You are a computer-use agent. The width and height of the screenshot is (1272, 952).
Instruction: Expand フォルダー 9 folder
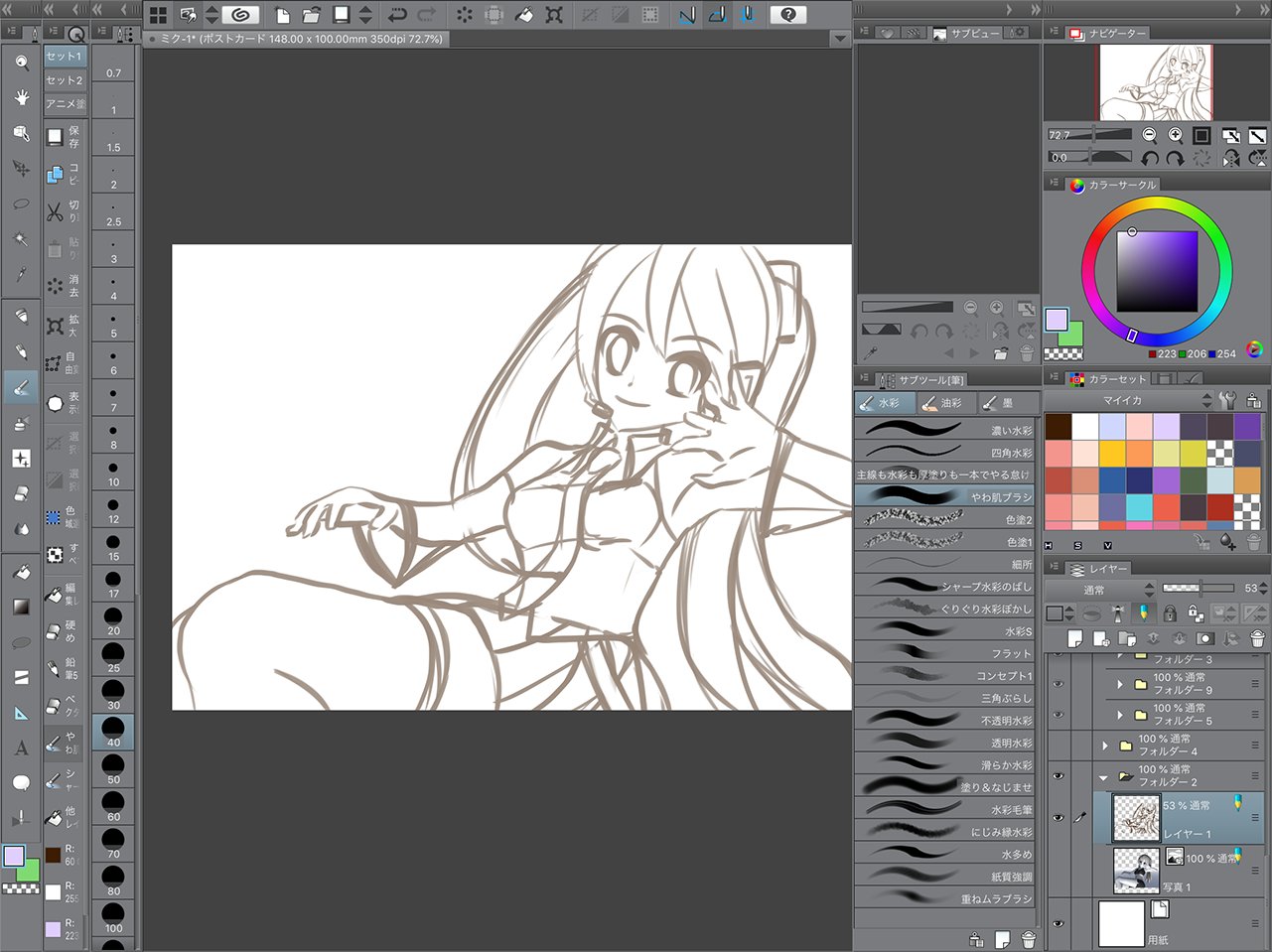1120,684
